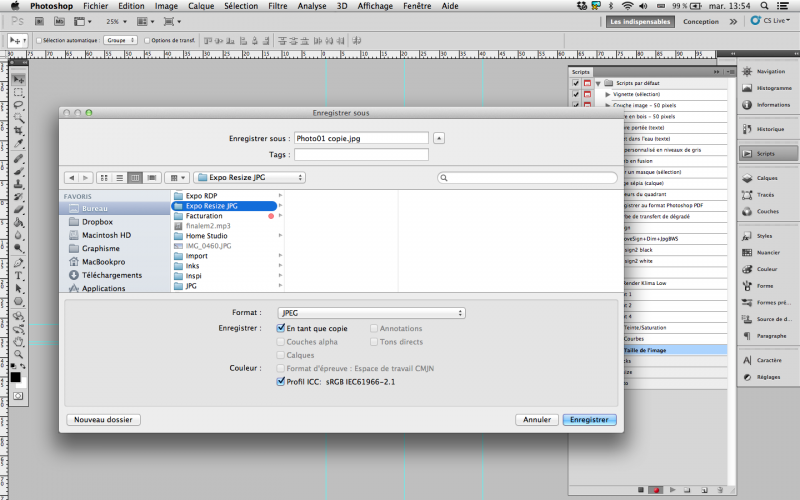Click the foreground color swatch
Image resolution: width=800 pixels, height=500 pixels.
[x=15, y=377]
